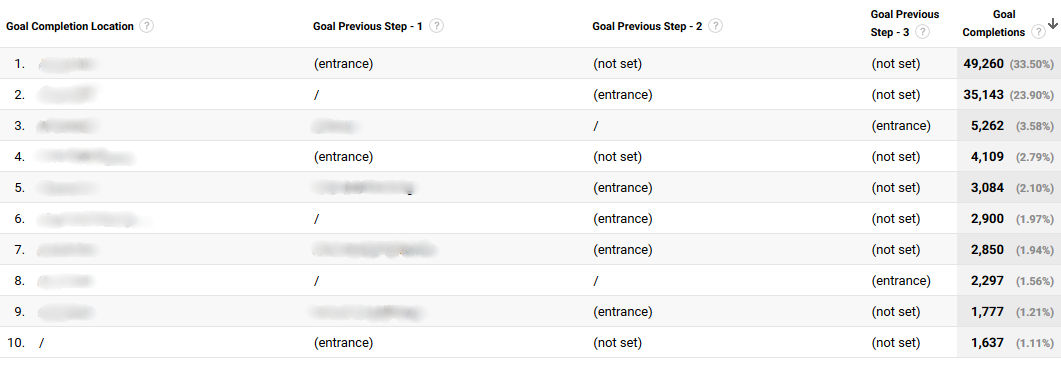Viewport: 1061px width, 365px height.
Task: Click help icon beside Goal Completion Location
Action: point(146,26)
